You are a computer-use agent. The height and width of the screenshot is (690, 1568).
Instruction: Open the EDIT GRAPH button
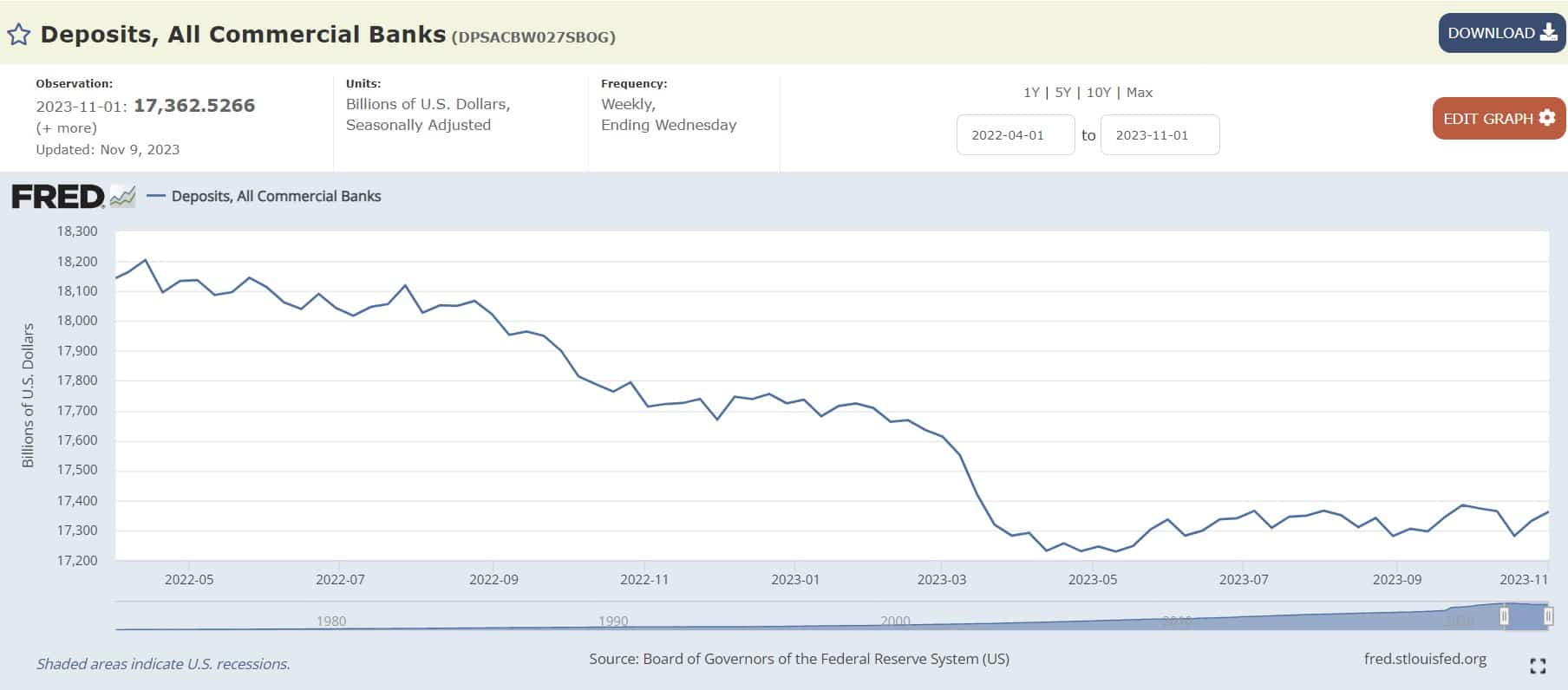(x=1499, y=119)
